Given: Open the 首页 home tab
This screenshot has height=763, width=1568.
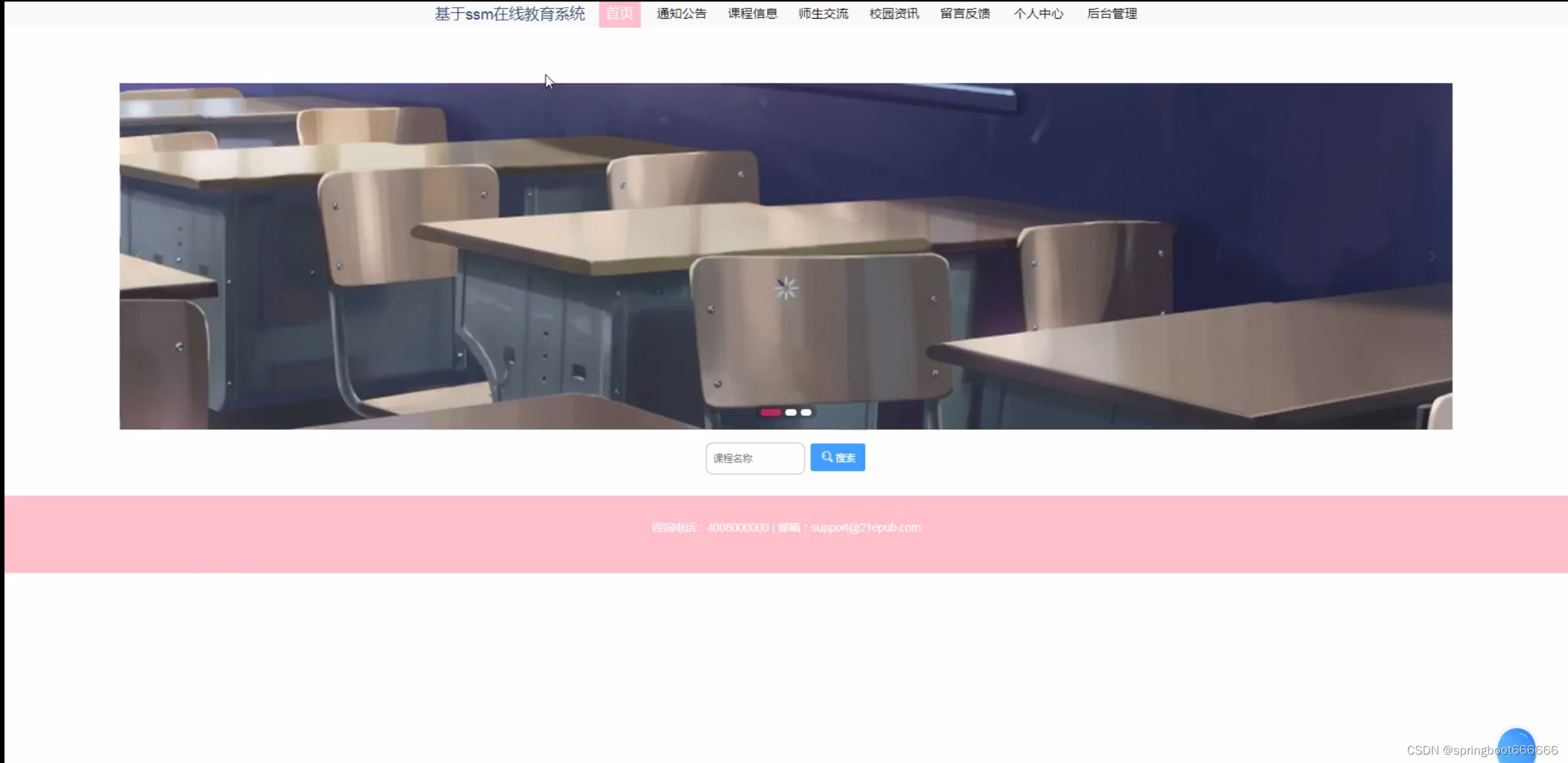Looking at the screenshot, I should pyautogui.click(x=619, y=14).
